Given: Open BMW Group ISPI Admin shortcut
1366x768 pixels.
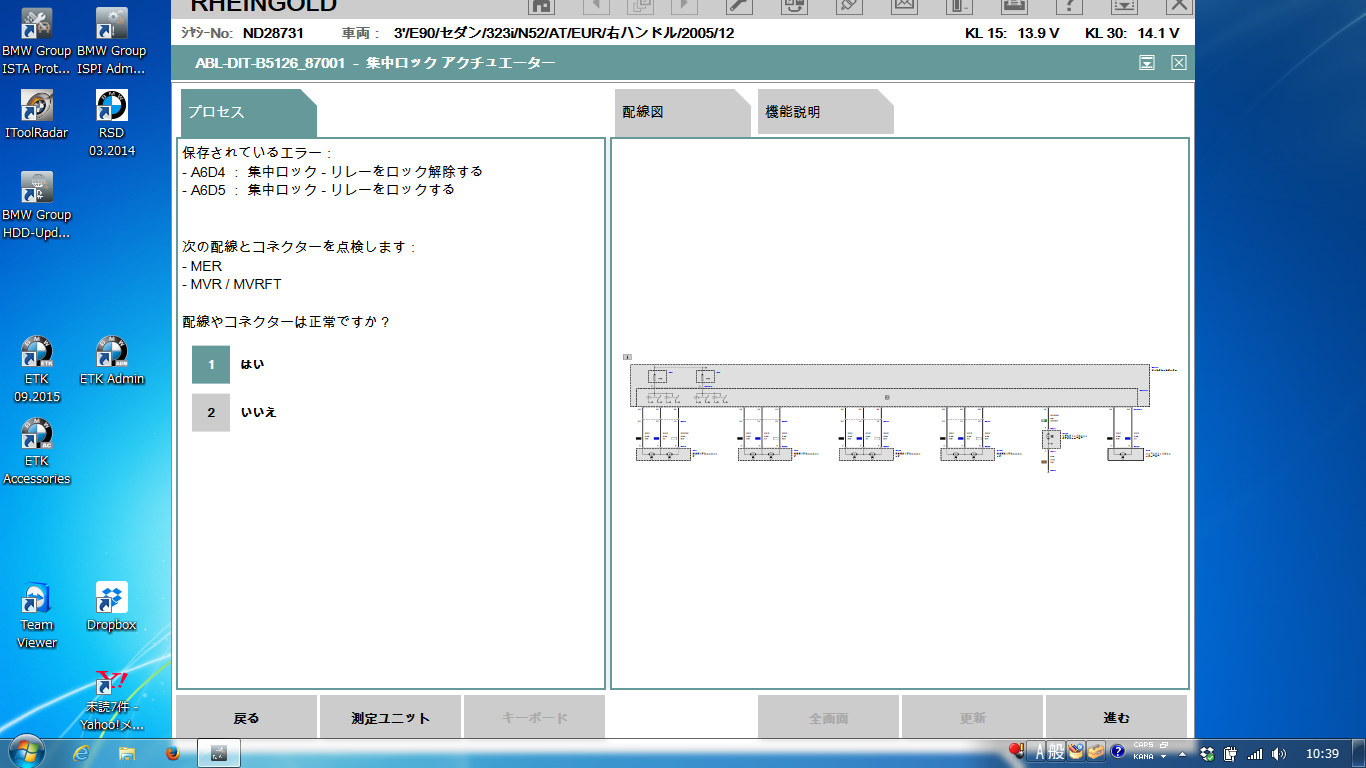Looking at the screenshot, I should pyautogui.click(x=111, y=41).
